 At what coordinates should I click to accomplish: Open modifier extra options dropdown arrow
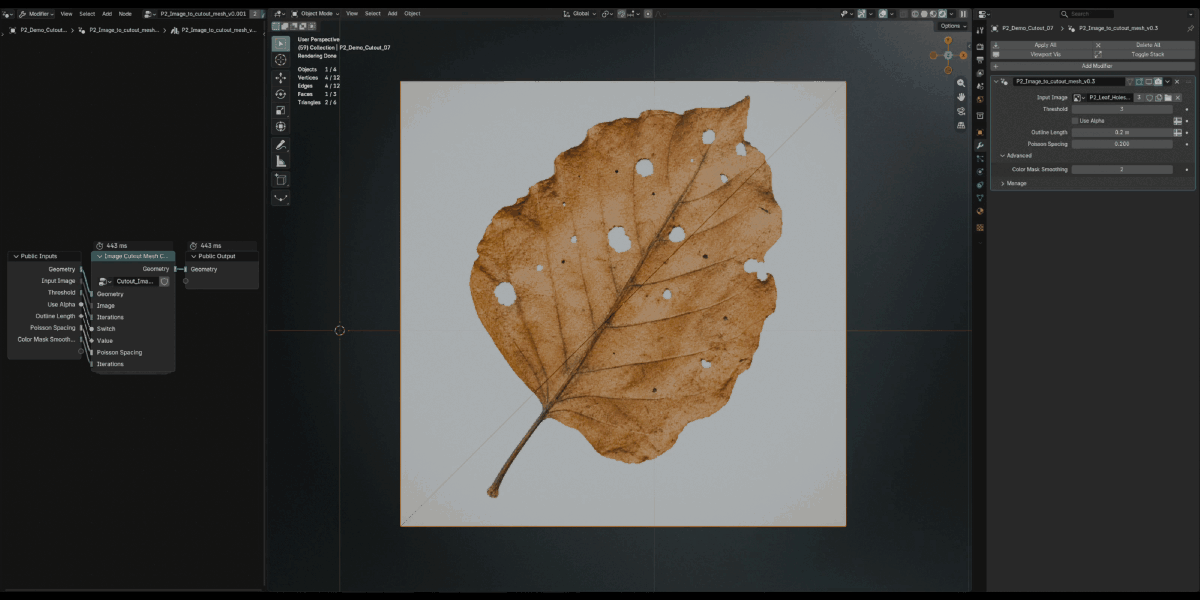point(1167,81)
